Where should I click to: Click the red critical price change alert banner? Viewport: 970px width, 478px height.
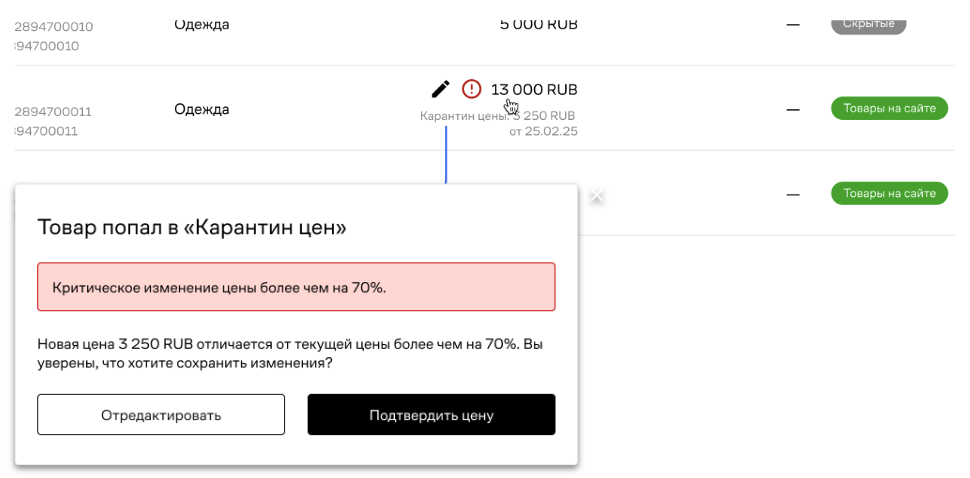296,287
